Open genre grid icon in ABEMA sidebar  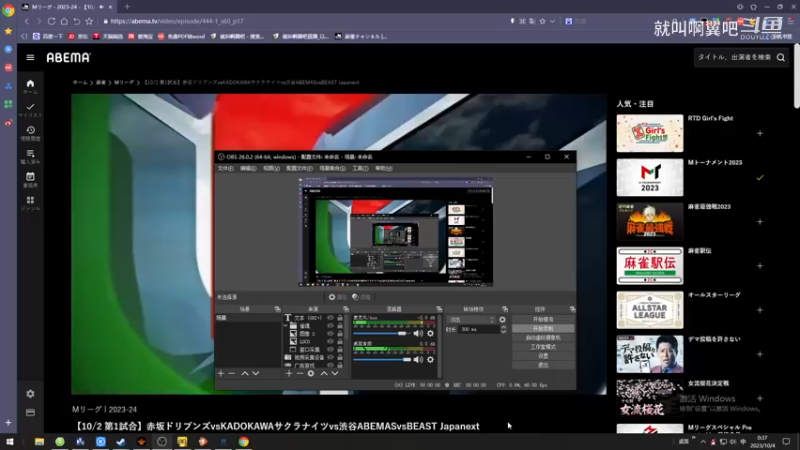[x=30, y=203]
